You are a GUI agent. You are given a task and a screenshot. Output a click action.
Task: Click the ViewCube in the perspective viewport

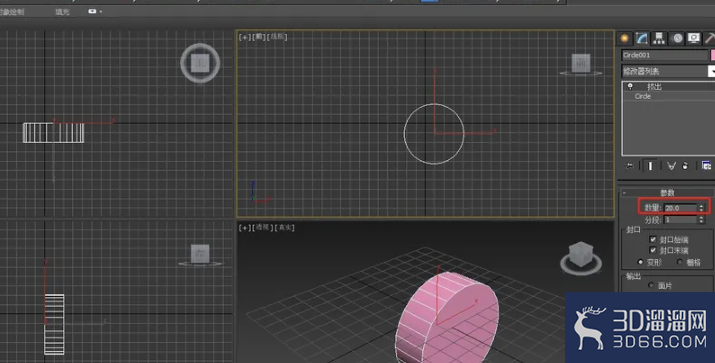click(581, 255)
